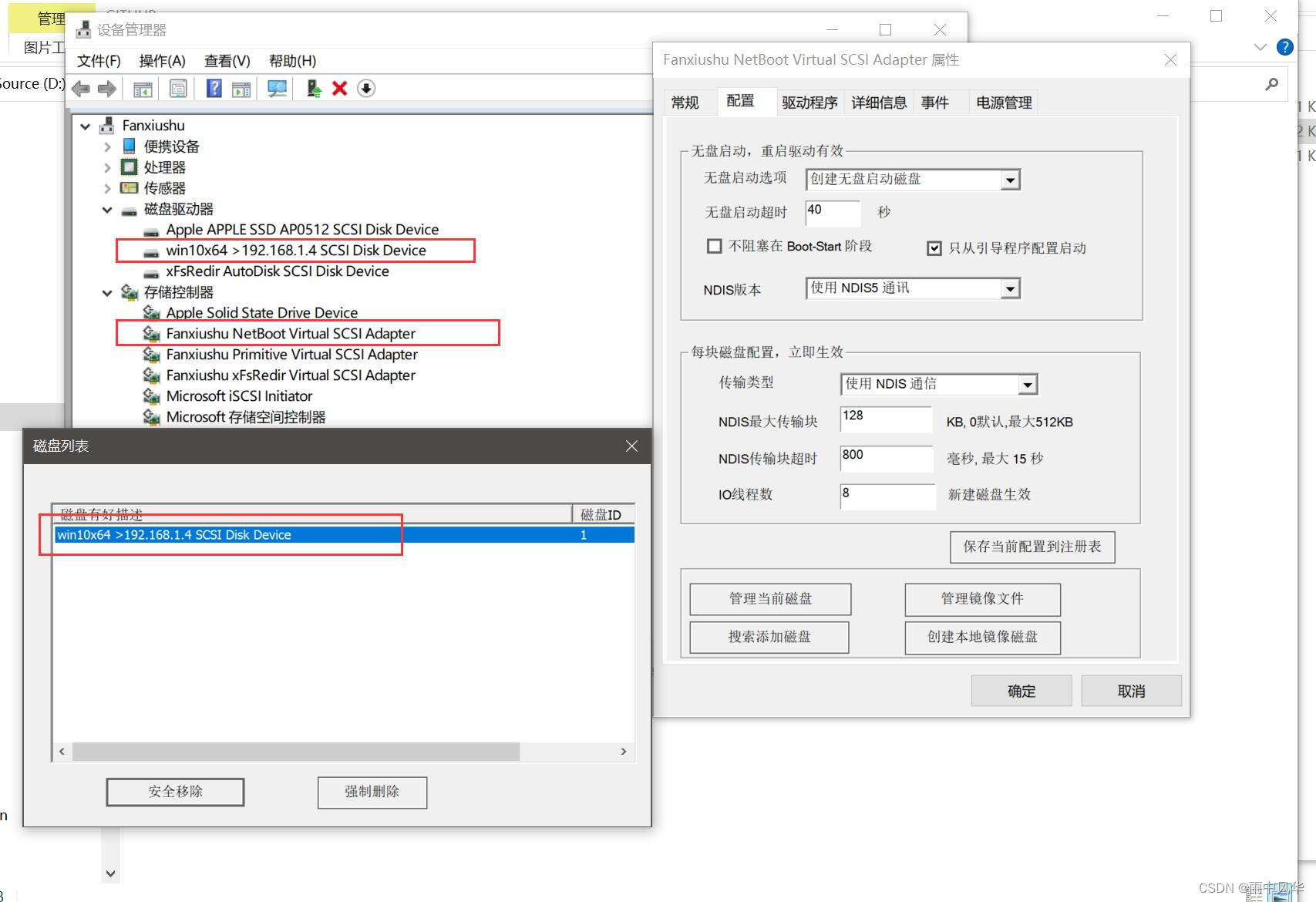Switch to the 电源管理 tab
This screenshot has height=902, width=1316.
(1004, 103)
